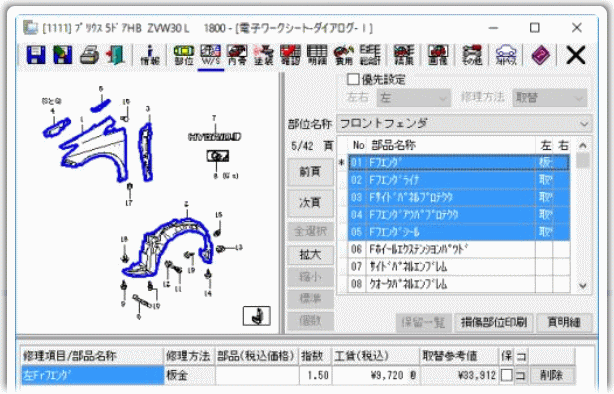
Task: Click the printer icon in toolbar
Action: pyautogui.click(x=89, y=55)
